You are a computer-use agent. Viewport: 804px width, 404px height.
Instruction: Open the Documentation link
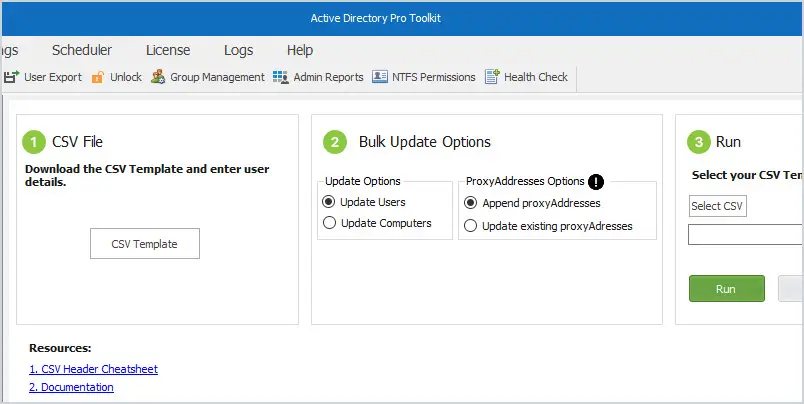coord(71,387)
